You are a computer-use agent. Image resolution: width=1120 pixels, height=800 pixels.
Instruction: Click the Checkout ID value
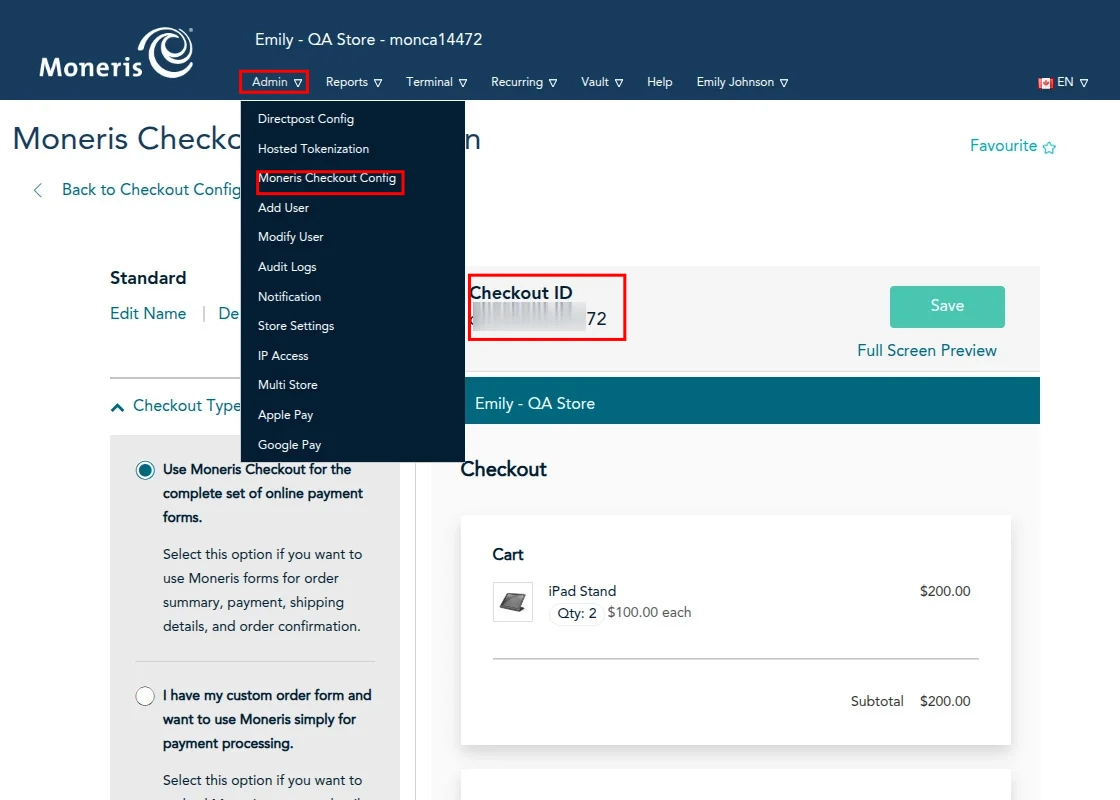539,318
